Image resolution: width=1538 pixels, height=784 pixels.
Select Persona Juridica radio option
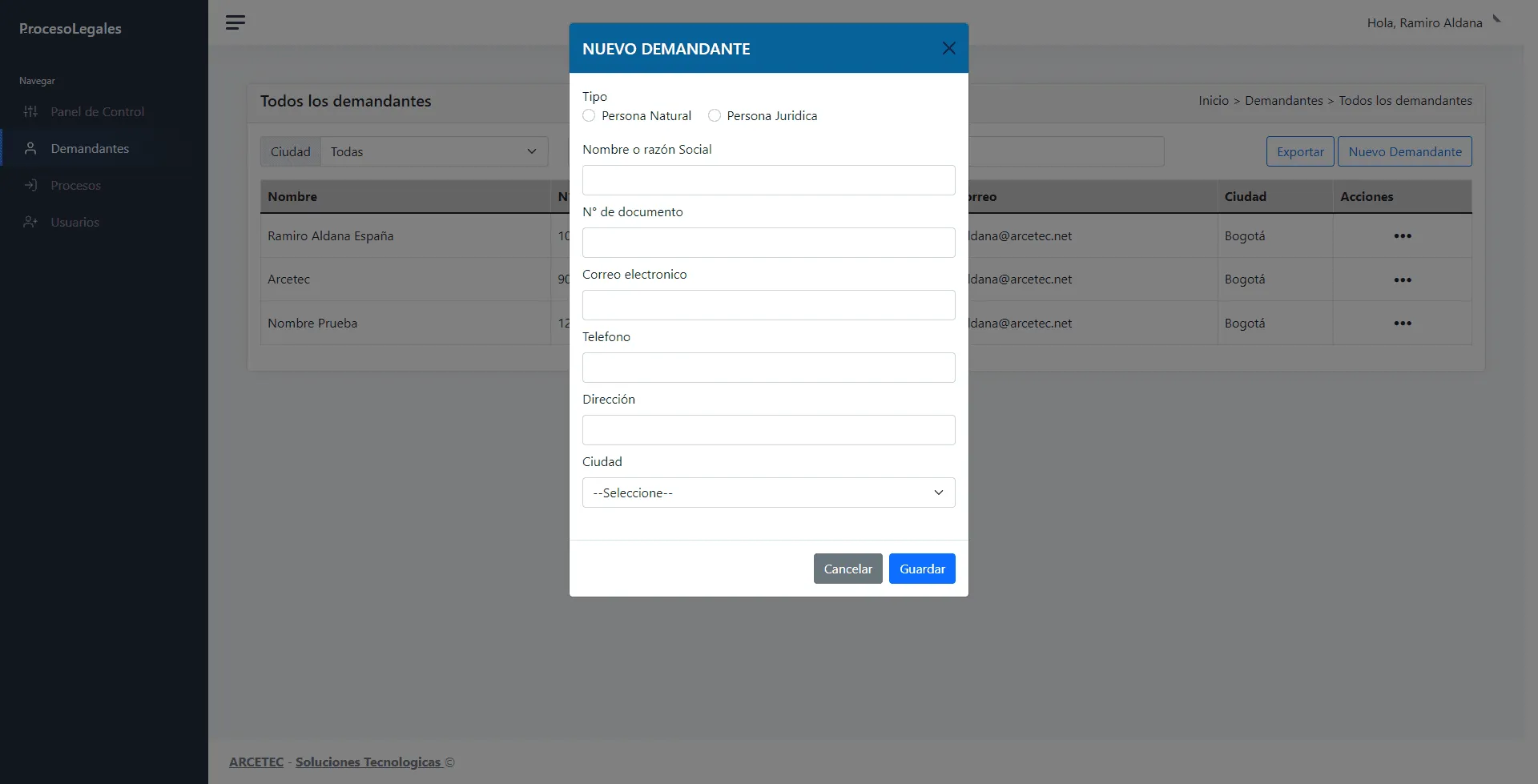point(715,116)
